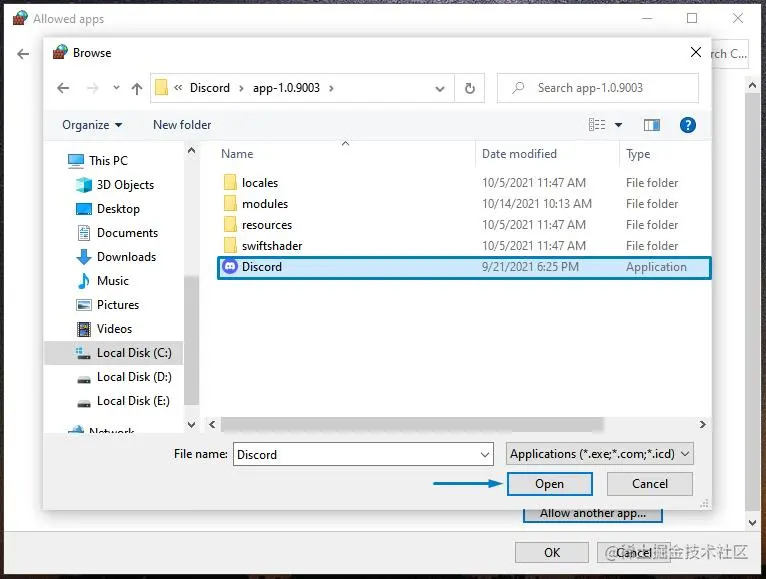
Task: Click the Allowed apps window scroll down arrow
Action: [752, 522]
